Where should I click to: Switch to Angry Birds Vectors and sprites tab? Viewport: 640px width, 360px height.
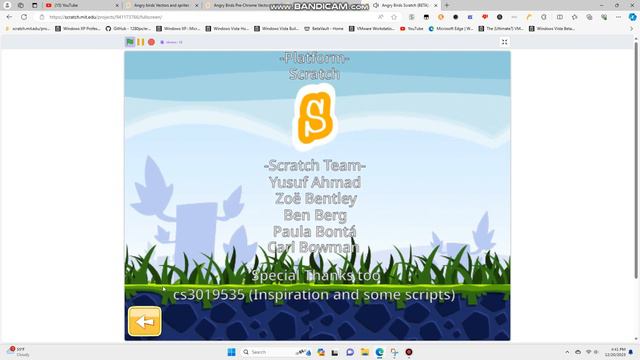161,5
